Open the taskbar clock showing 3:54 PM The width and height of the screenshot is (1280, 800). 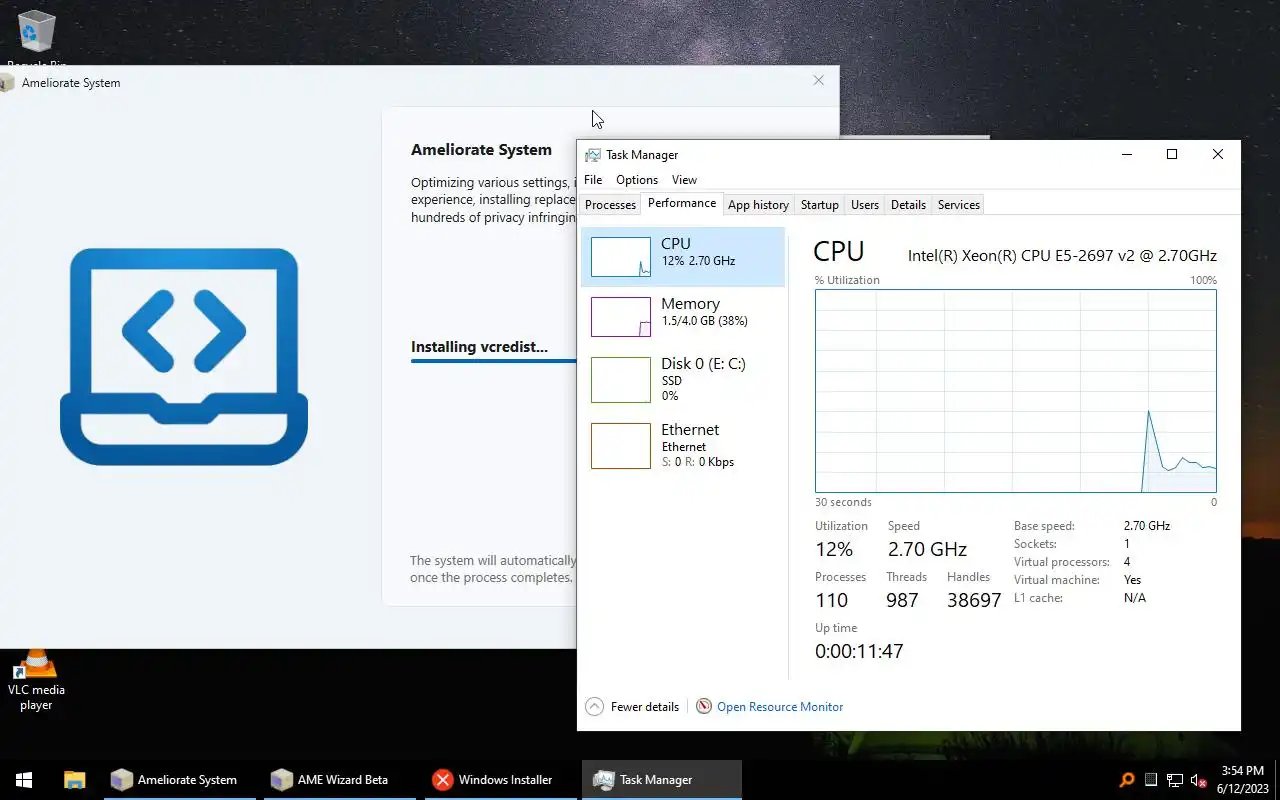click(1243, 780)
